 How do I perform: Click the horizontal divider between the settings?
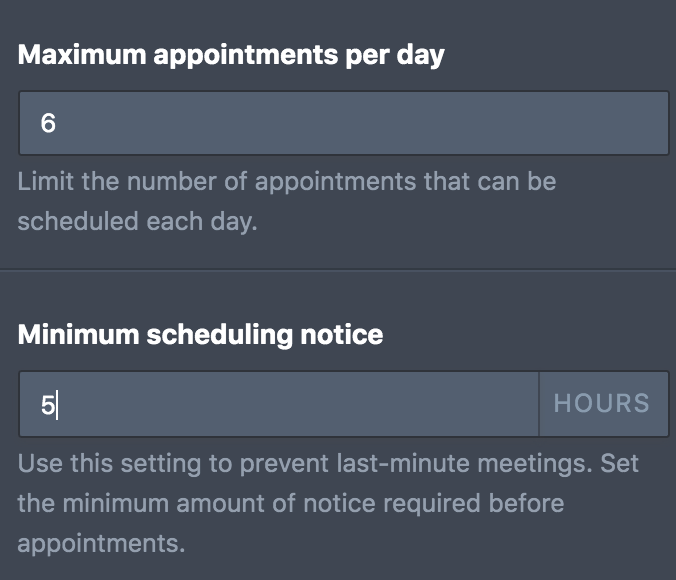(338, 270)
